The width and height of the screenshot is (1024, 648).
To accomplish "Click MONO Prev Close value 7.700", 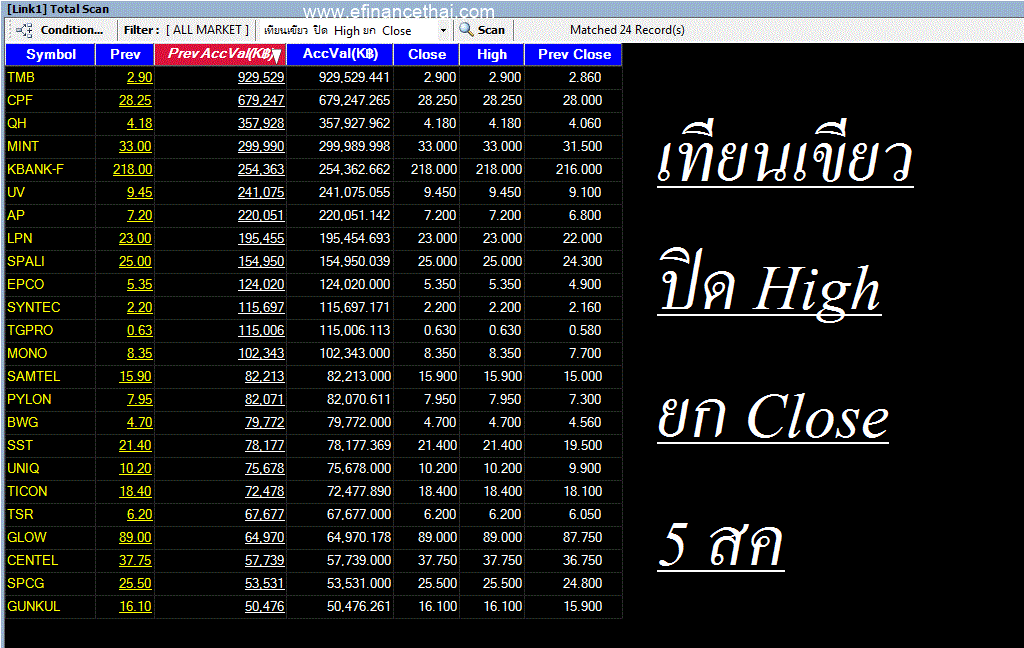I will pyautogui.click(x=585, y=353).
